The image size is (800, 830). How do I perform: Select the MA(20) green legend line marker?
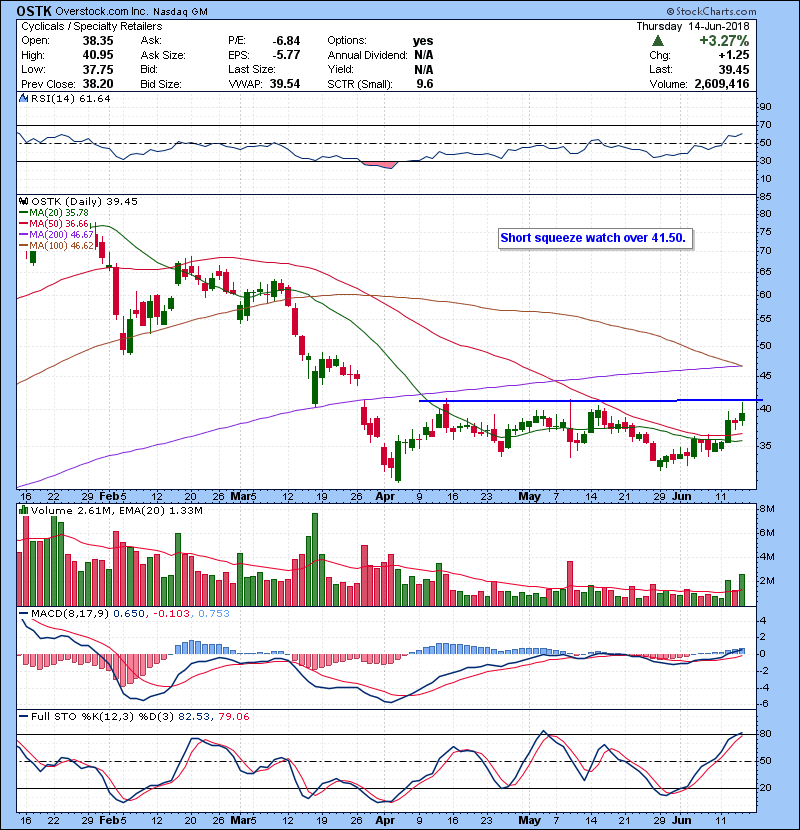pyautogui.click(x=23, y=212)
